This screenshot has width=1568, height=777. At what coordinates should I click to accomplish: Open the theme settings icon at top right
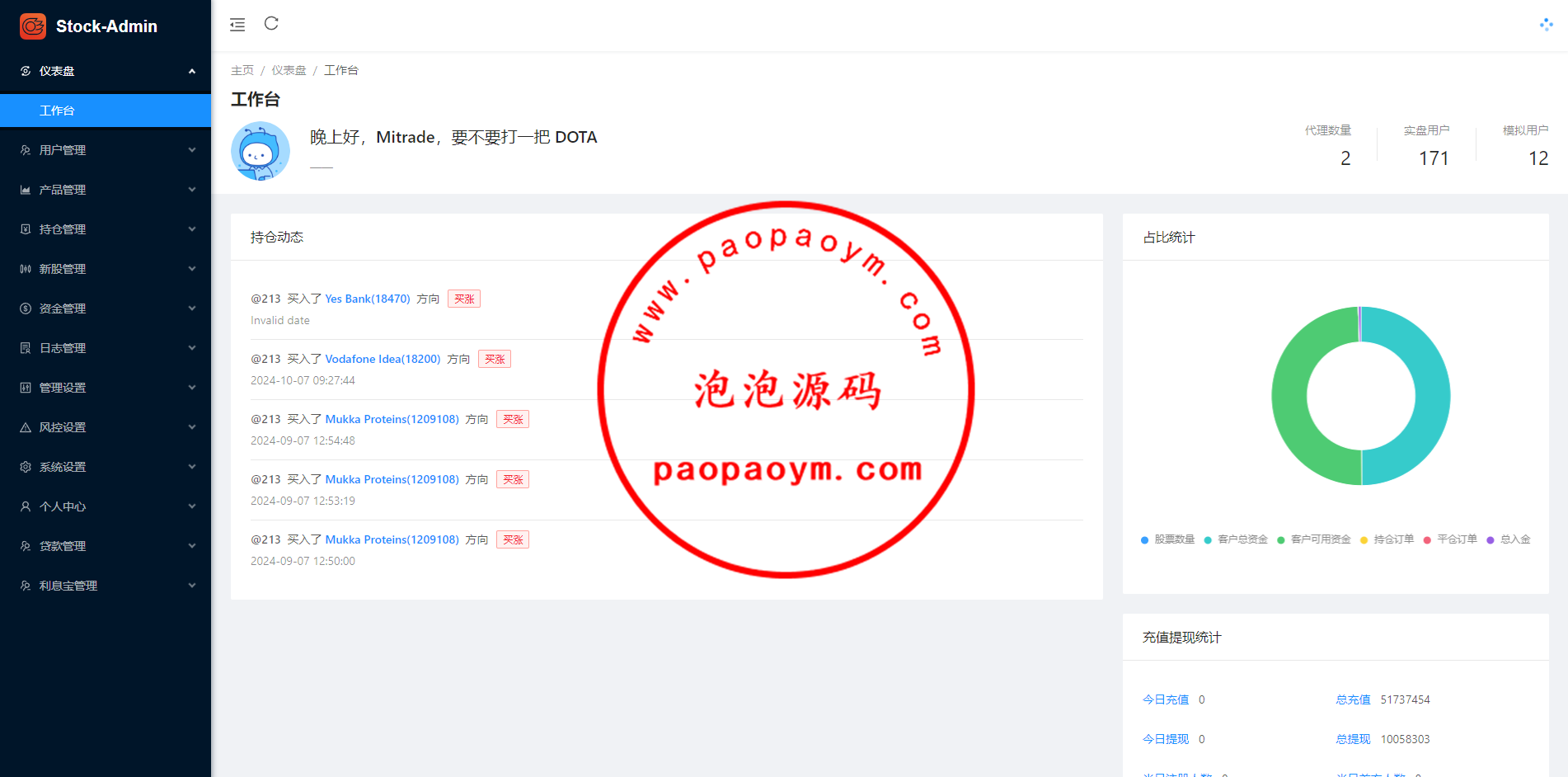[x=1546, y=25]
